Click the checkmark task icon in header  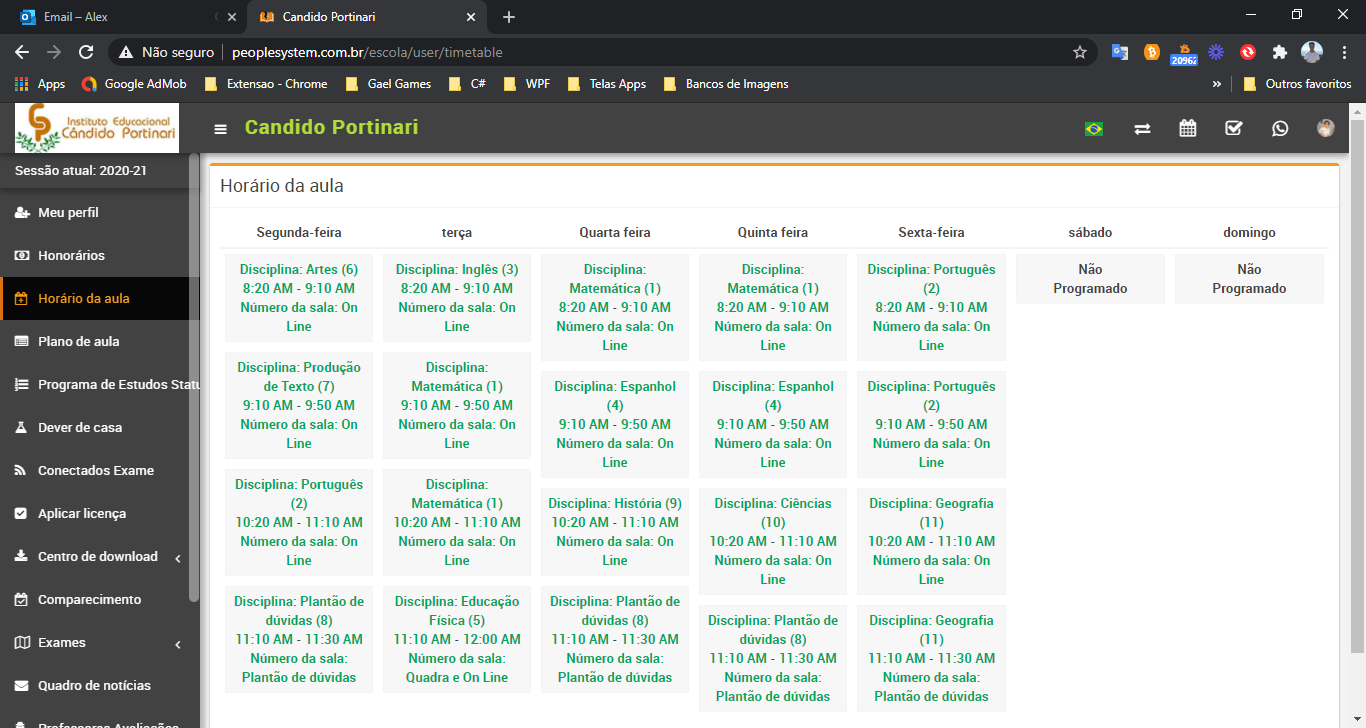pos(1234,128)
